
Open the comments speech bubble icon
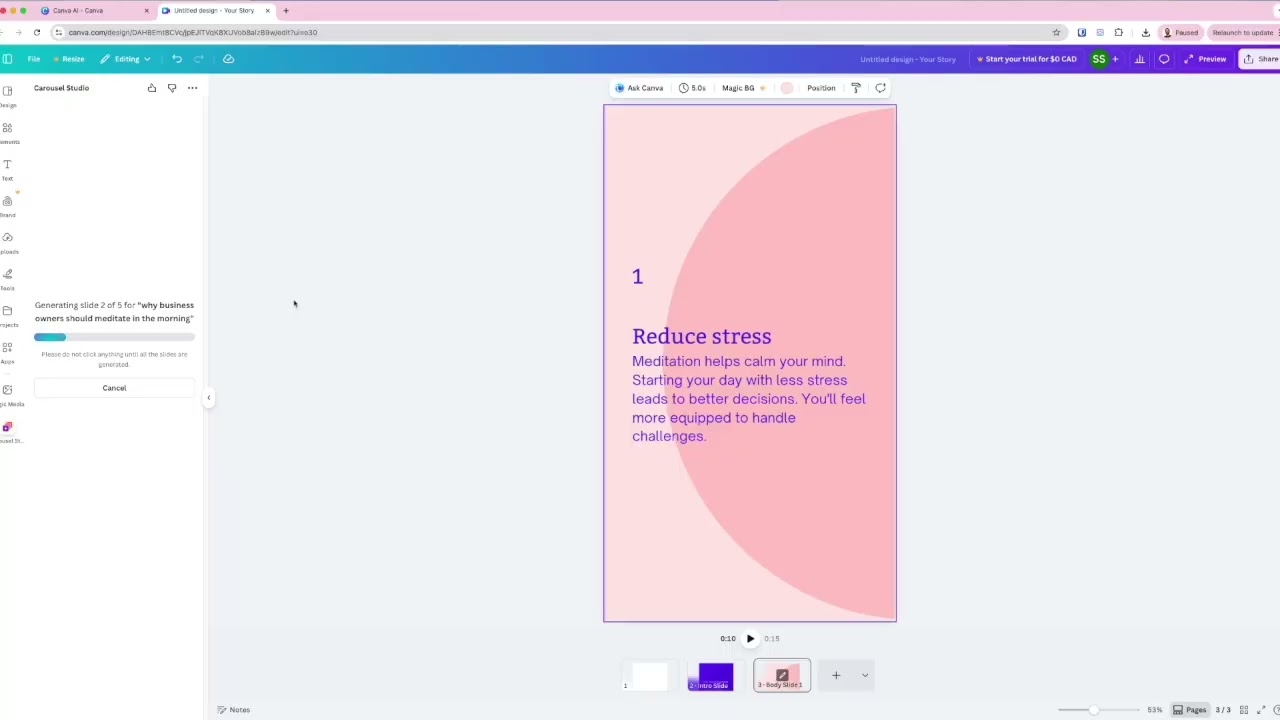click(x=1164, y=59)
